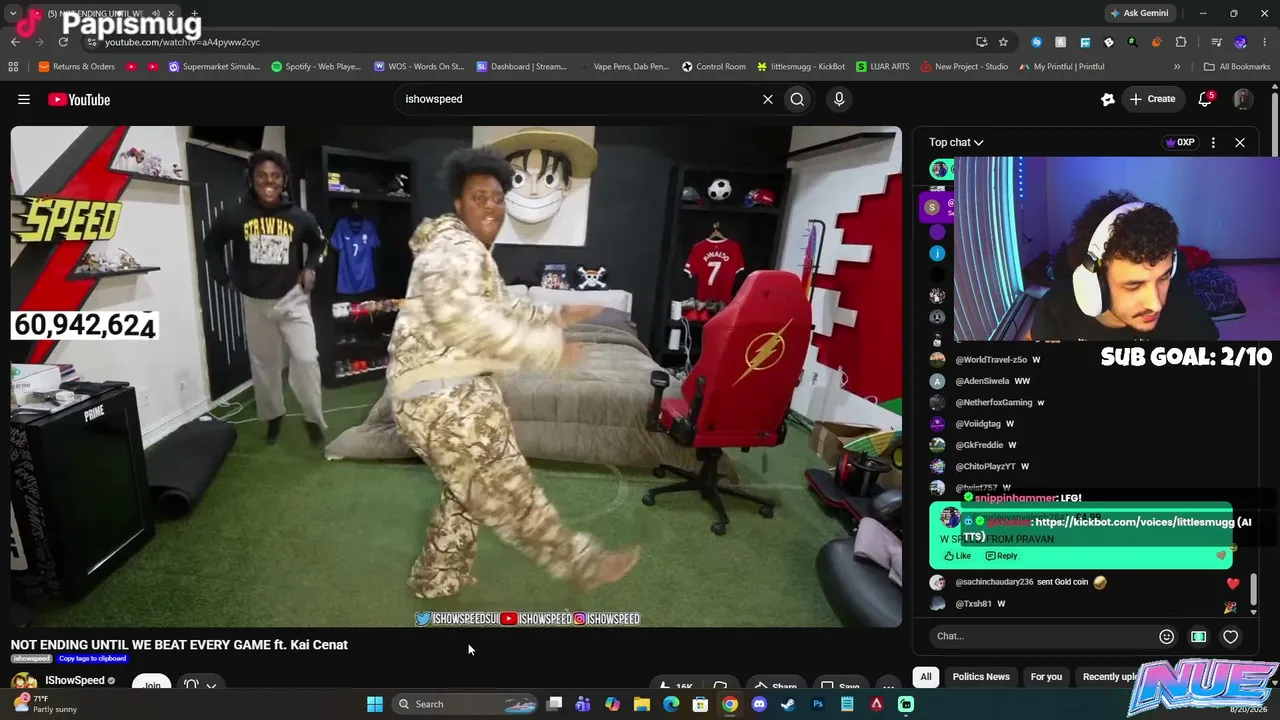This screenshot has width=1280, height=720.
Task: Go to the YouTube home logo
Action: pos(79,99)
